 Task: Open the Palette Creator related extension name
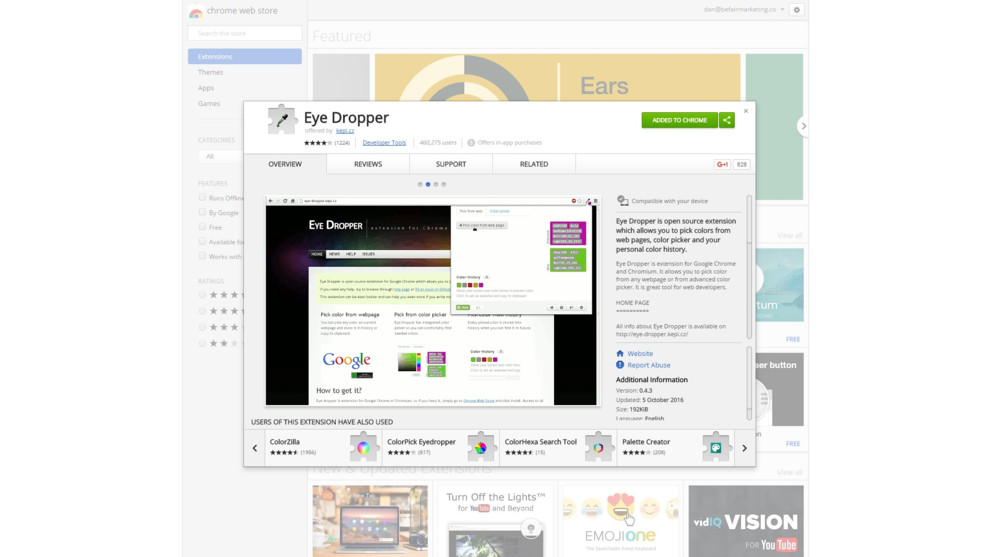(x=646, y=442)
